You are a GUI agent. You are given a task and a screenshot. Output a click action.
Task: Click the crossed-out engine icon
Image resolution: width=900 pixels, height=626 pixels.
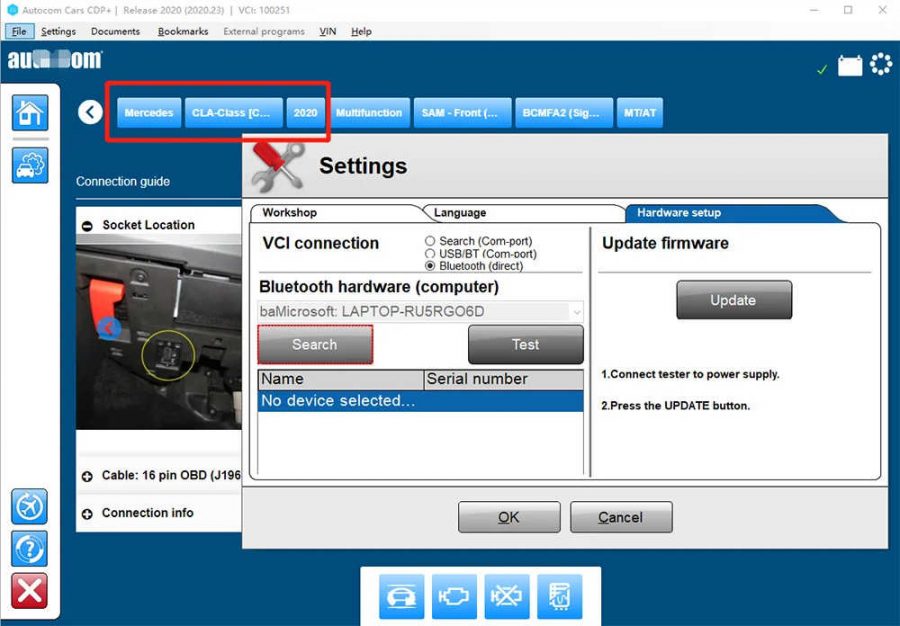(x=507, y=596)
